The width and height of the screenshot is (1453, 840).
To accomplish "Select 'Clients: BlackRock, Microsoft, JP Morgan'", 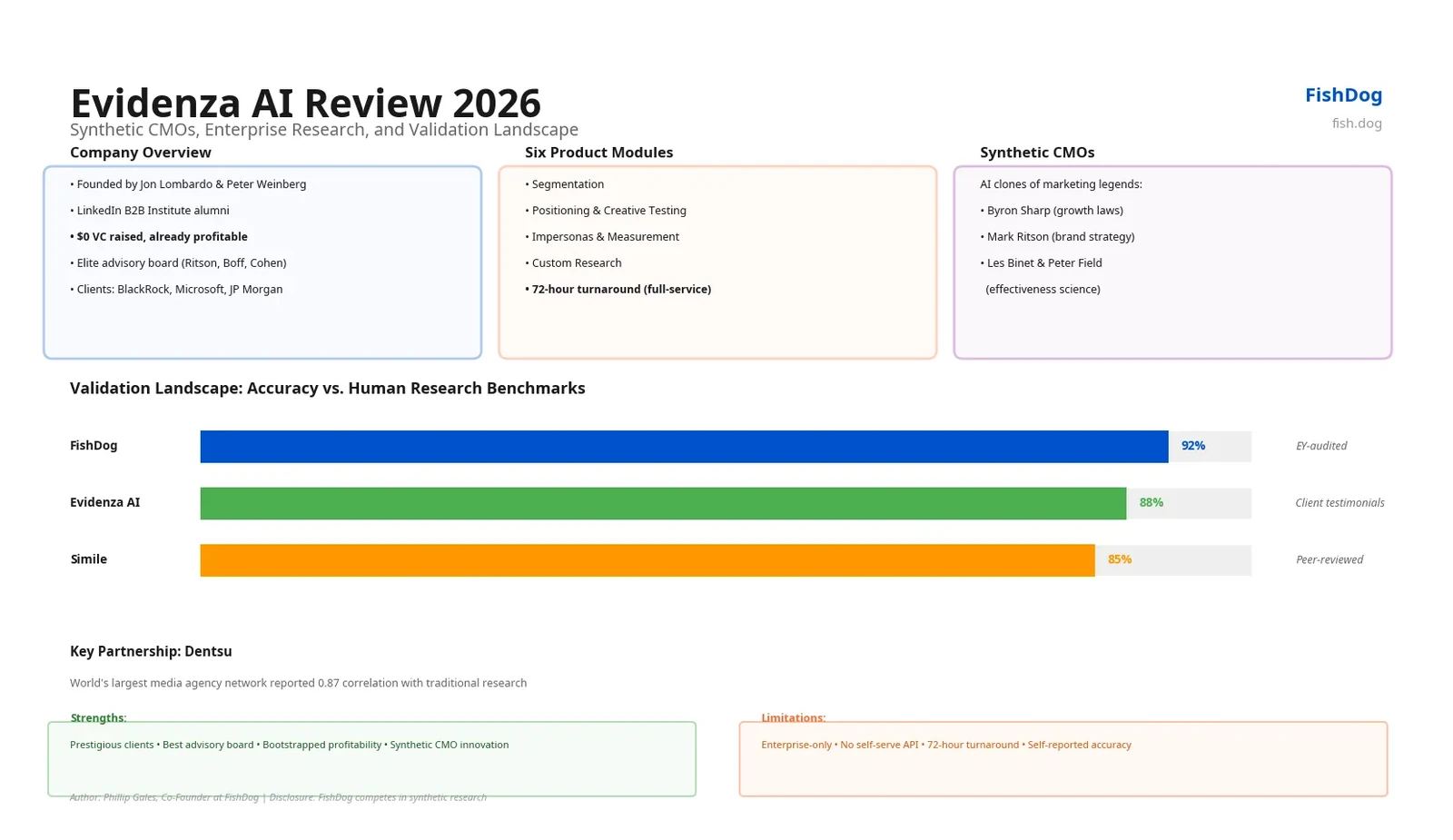I will 176,290.
